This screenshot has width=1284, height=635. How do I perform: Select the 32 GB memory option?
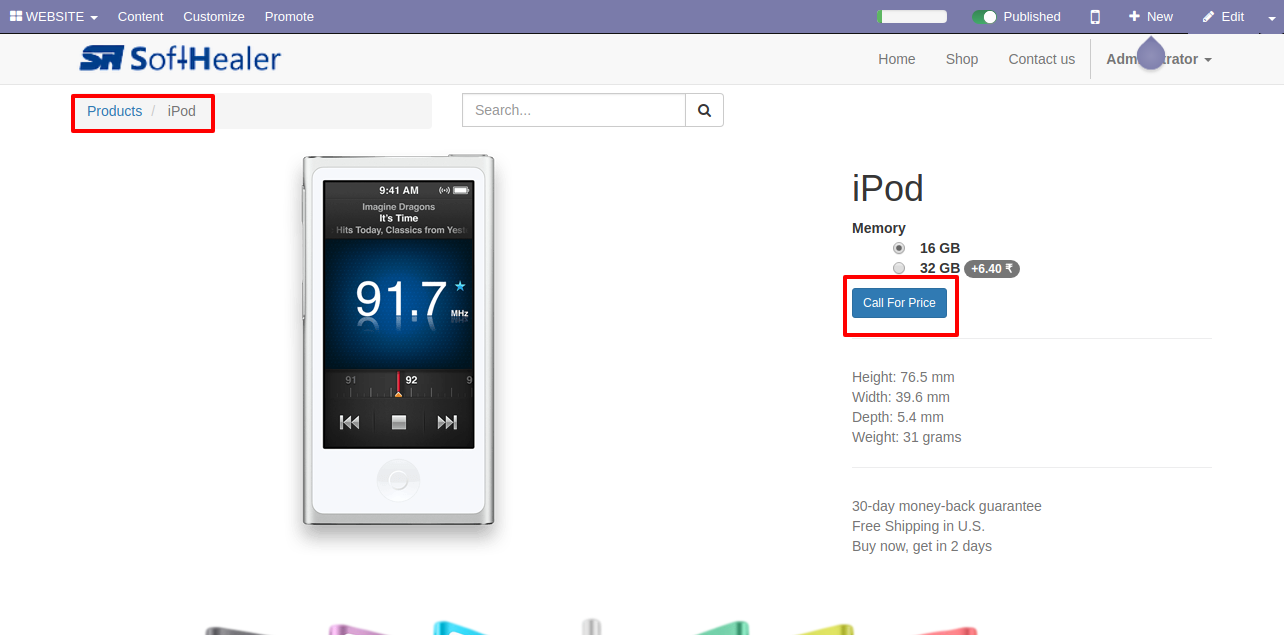pyautogui.click(x=899, y=268)
